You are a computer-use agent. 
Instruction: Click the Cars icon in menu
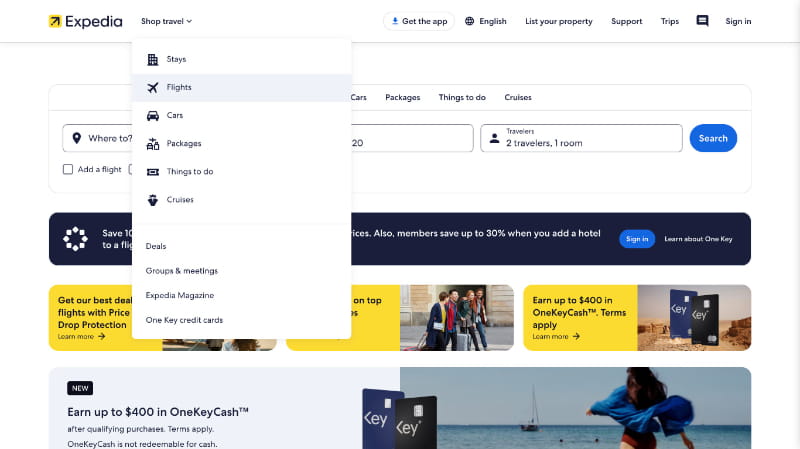[x=153, y=115]
